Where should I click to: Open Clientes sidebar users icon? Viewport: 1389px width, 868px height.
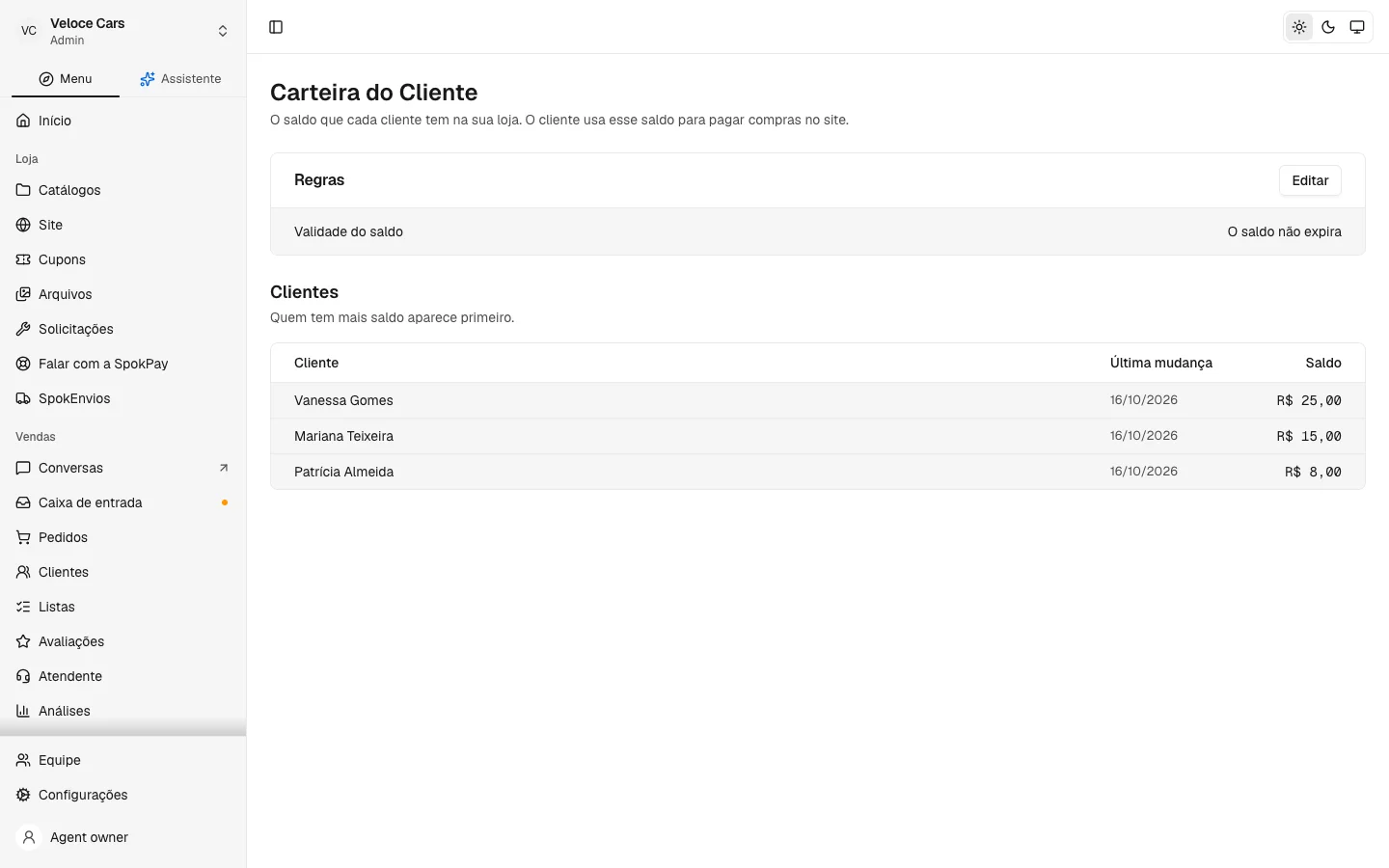coord(23,572)
